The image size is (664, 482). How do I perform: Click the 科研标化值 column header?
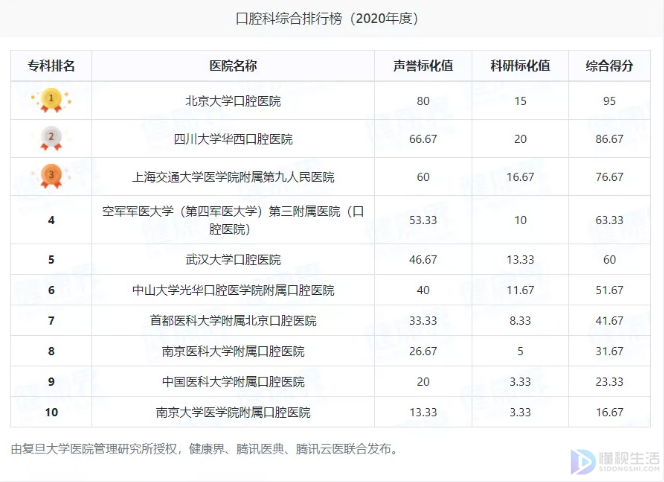pos(520,66)
